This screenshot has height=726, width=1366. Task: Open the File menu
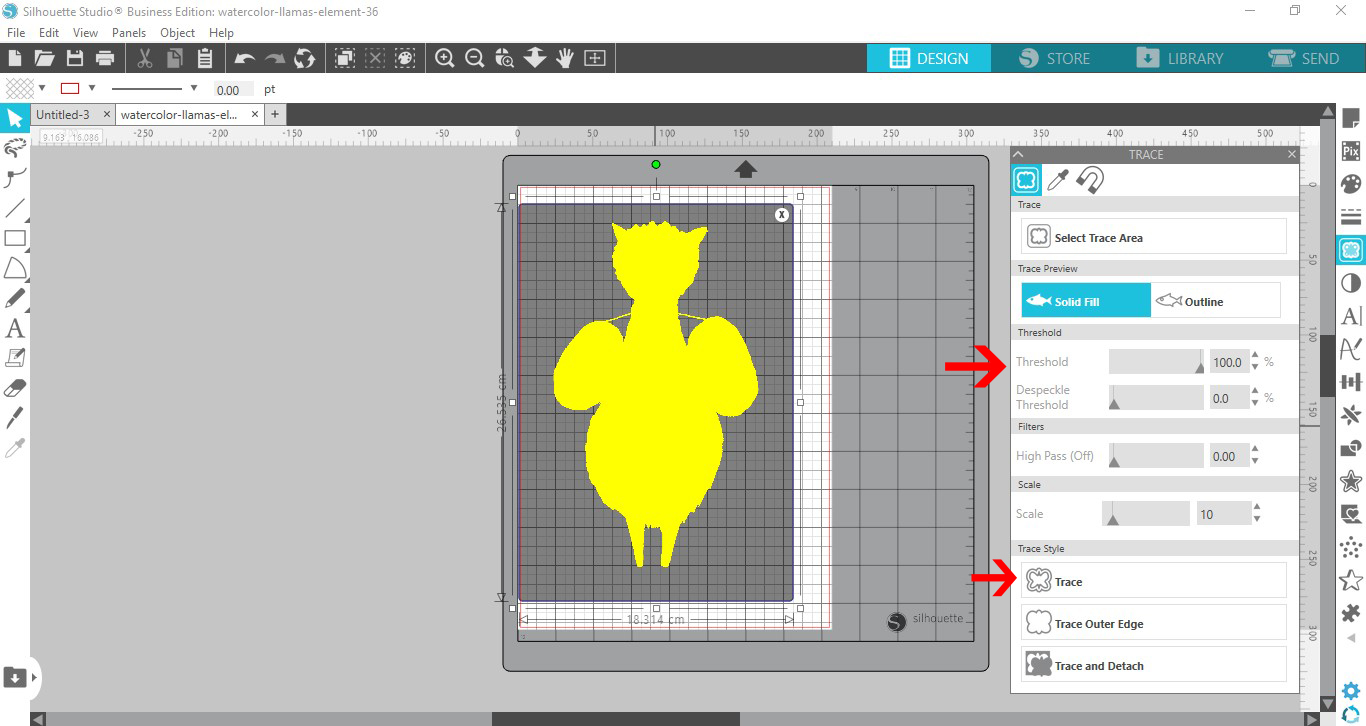pyautogui.click(x=15, y=32)
